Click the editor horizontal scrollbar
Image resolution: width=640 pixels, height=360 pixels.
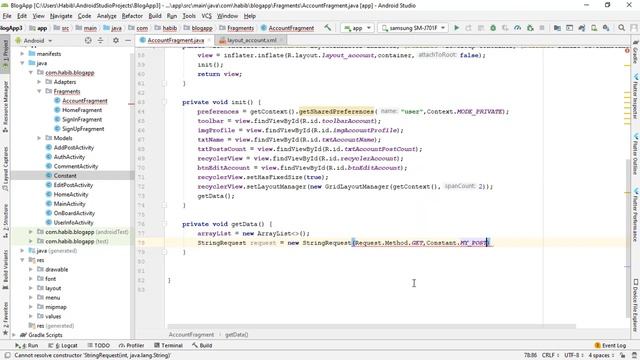click(x=371, y=327)
